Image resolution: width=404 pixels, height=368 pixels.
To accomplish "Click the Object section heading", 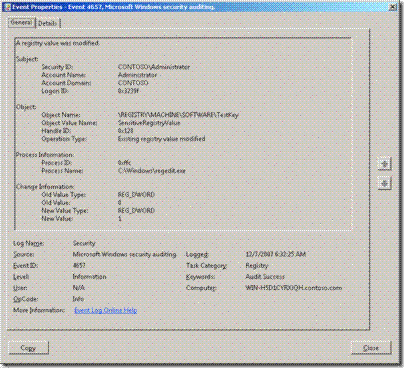I will [26, 107].
